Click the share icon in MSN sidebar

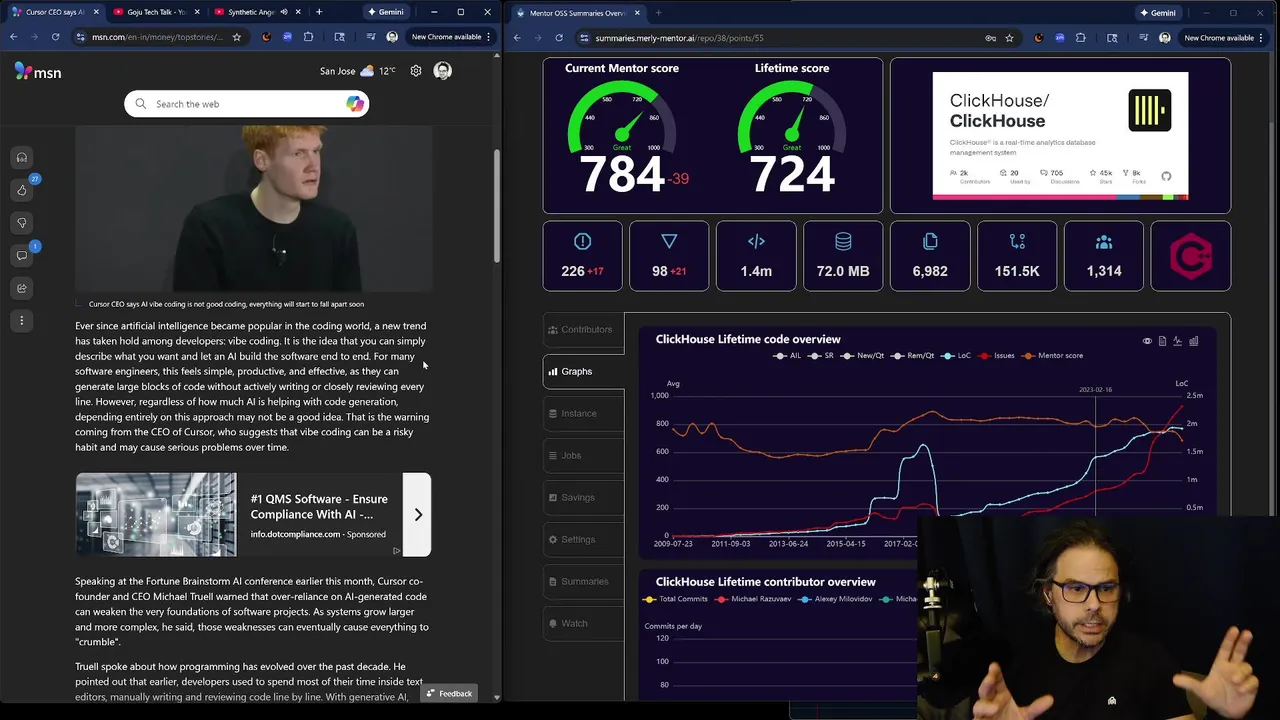tap(22, 288)
